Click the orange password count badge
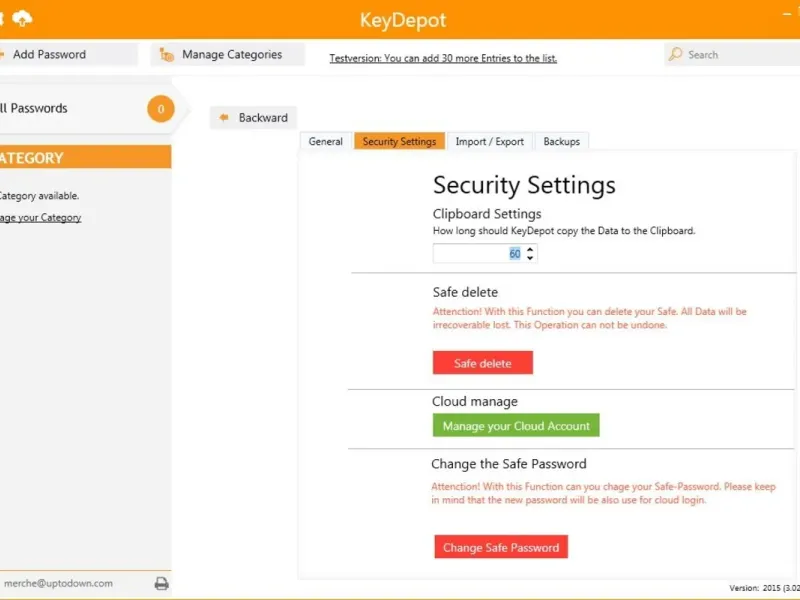800x600 pixels. point(160,109)
